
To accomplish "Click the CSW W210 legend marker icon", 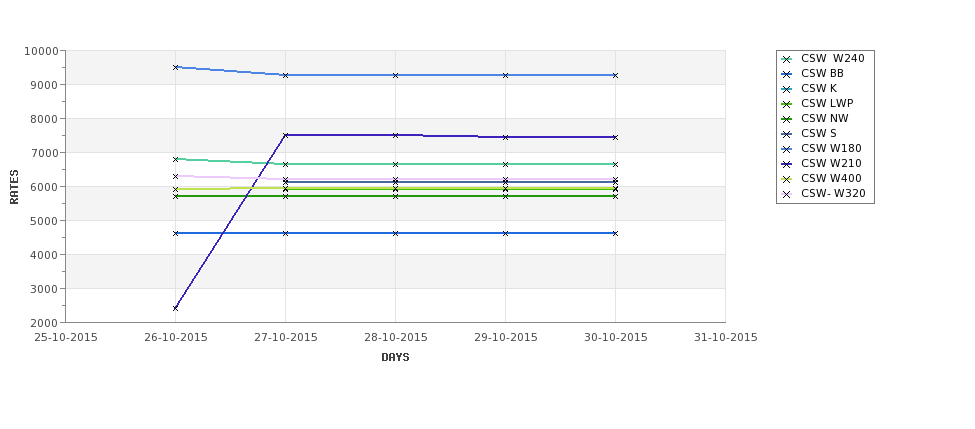I will [786, 164].
